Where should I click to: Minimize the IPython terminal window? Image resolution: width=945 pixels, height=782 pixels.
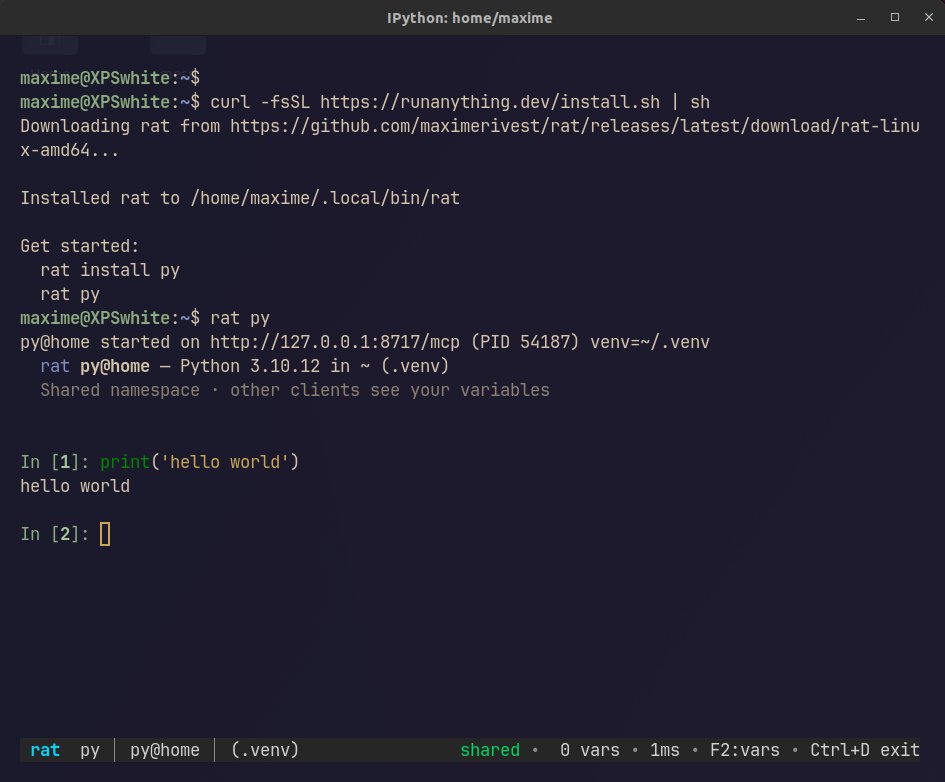click(x=861, y=18)
